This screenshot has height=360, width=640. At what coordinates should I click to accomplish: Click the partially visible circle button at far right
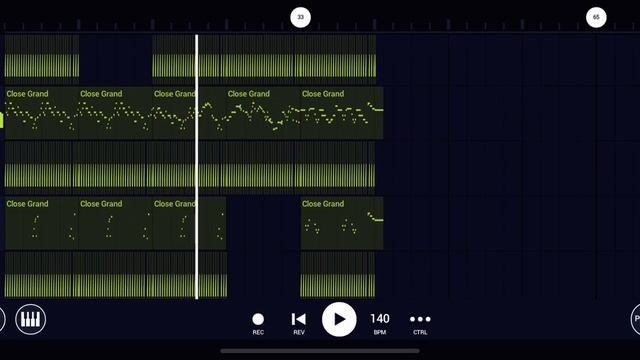coord(635,319)
